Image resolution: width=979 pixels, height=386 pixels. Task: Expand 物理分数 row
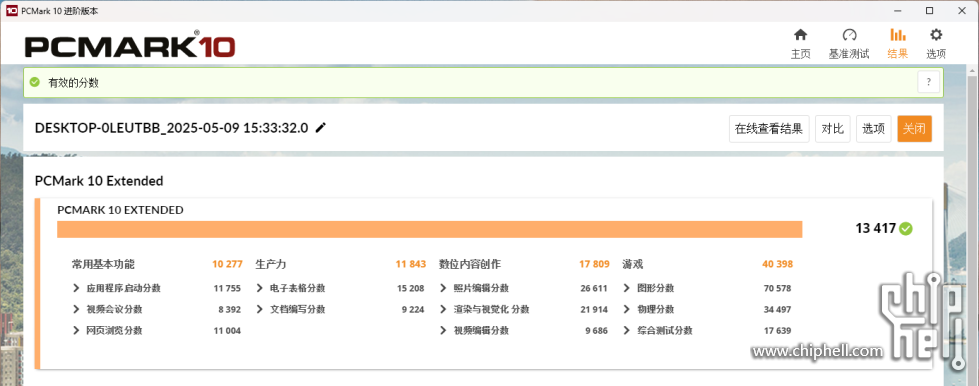pyautogui.click(x=627, y=309)
